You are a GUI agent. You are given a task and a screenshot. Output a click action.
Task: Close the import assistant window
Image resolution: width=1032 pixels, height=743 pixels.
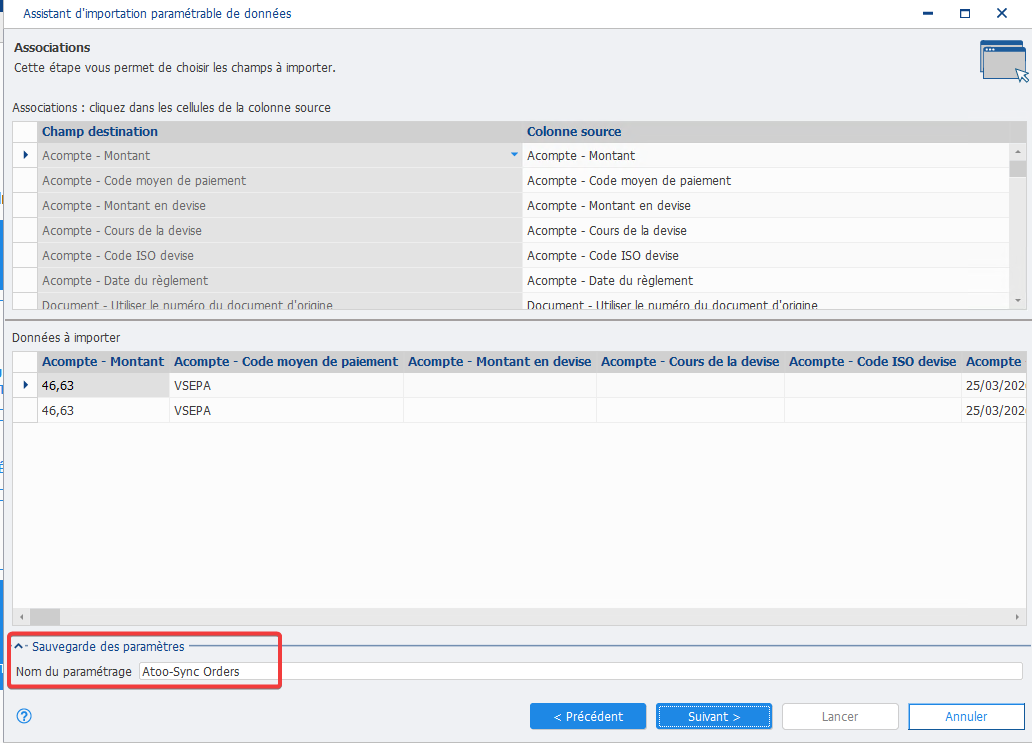click(x=1002, y=13)
